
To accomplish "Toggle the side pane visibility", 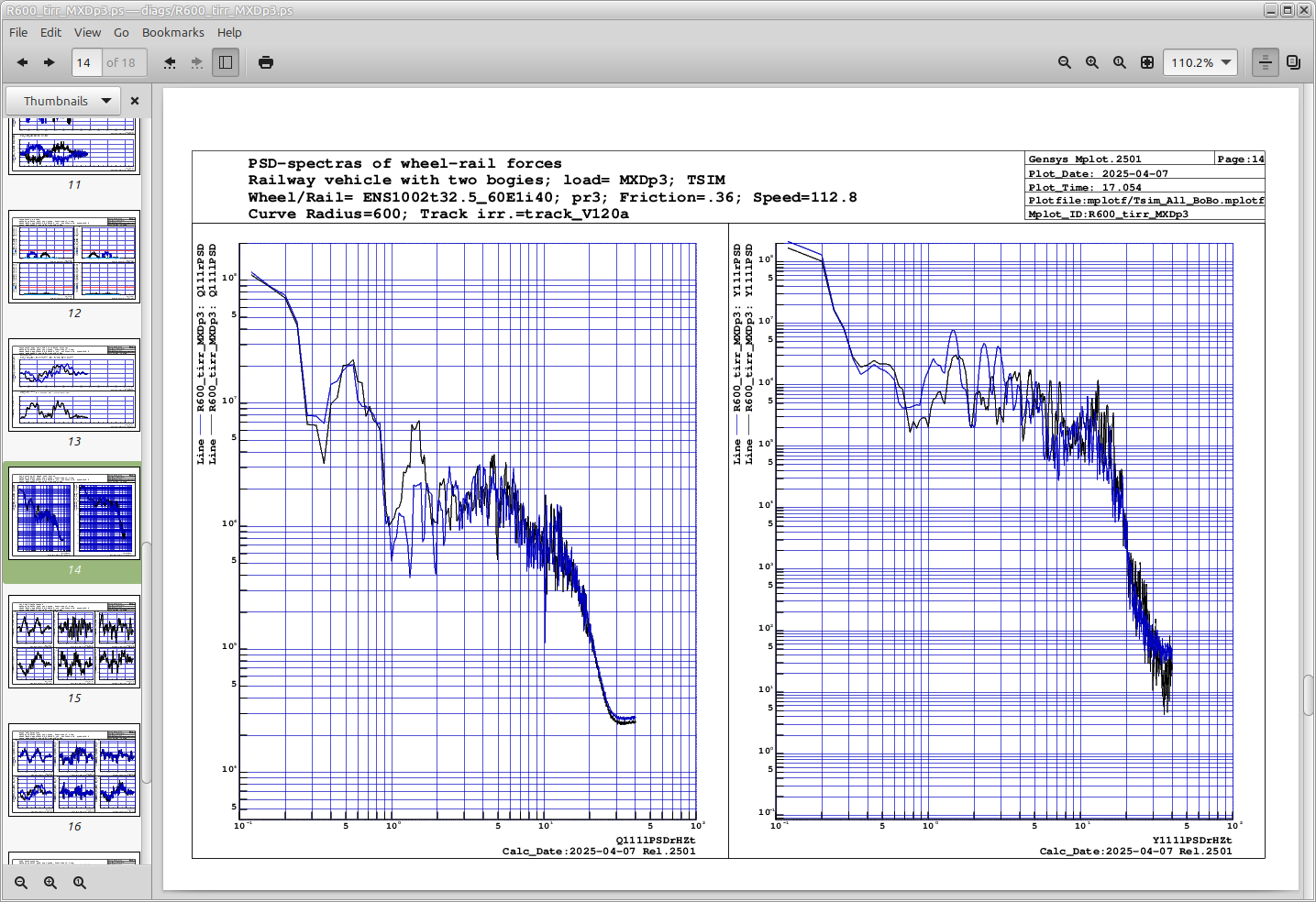I will click(x=226, y=62).
